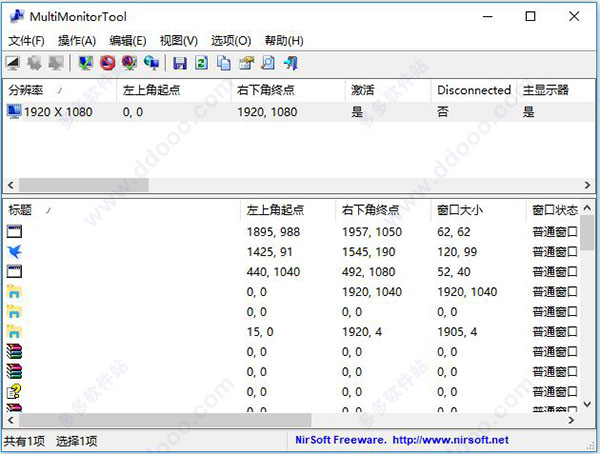Sort by 激活 column header
The width and height of the screenshot is (600, 454).
tap(388, 90)
